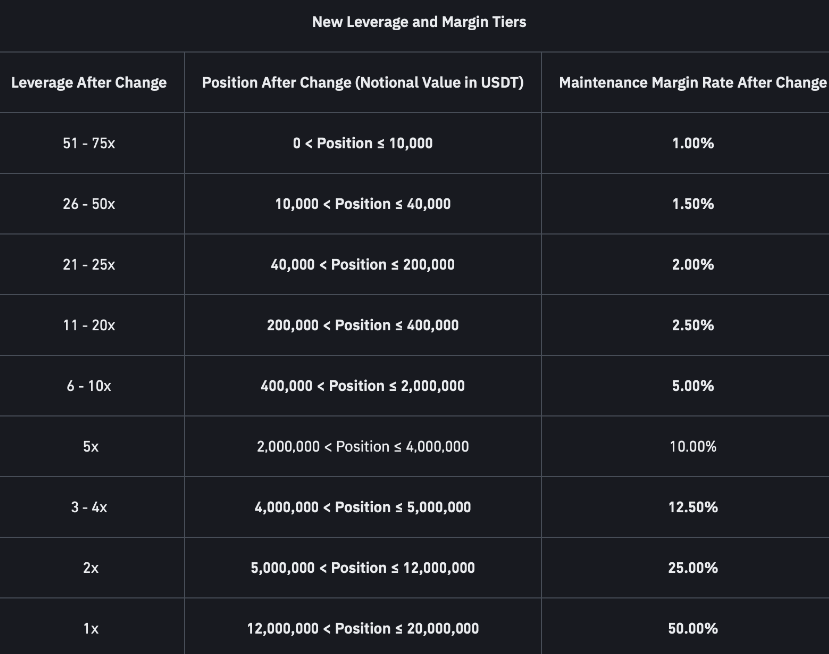Click 'Position After Change (Notional Value in USDT)' header
This screenshot has height=654, width=829.
click(363, 82)
